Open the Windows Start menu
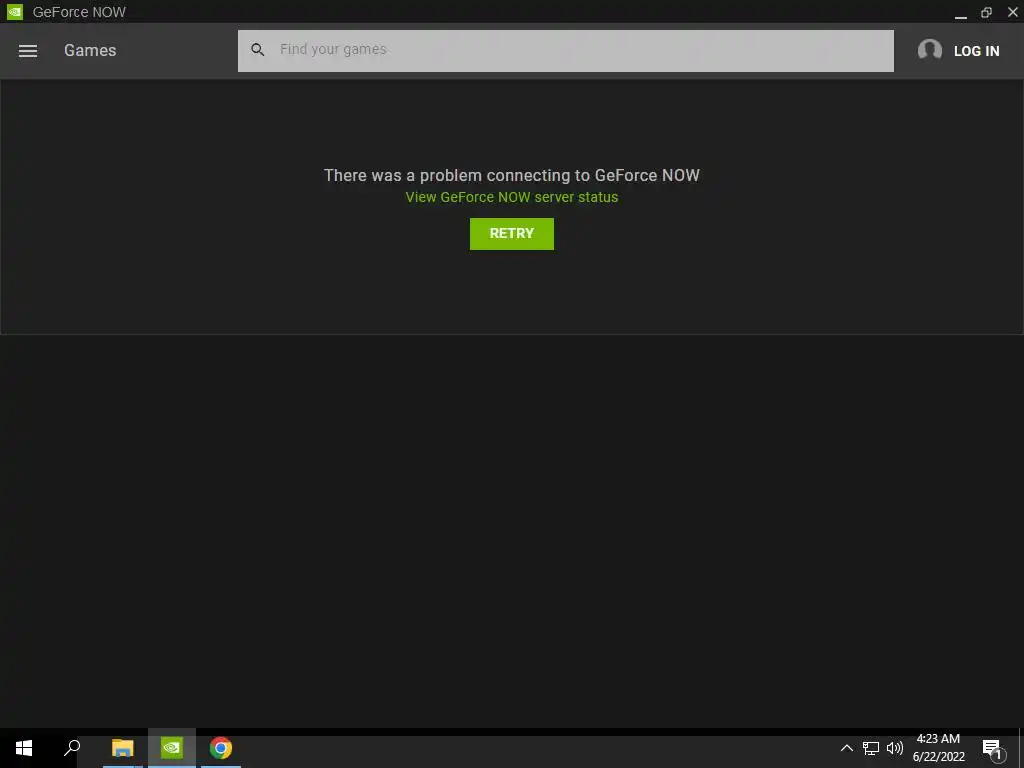 coord(24,748)
